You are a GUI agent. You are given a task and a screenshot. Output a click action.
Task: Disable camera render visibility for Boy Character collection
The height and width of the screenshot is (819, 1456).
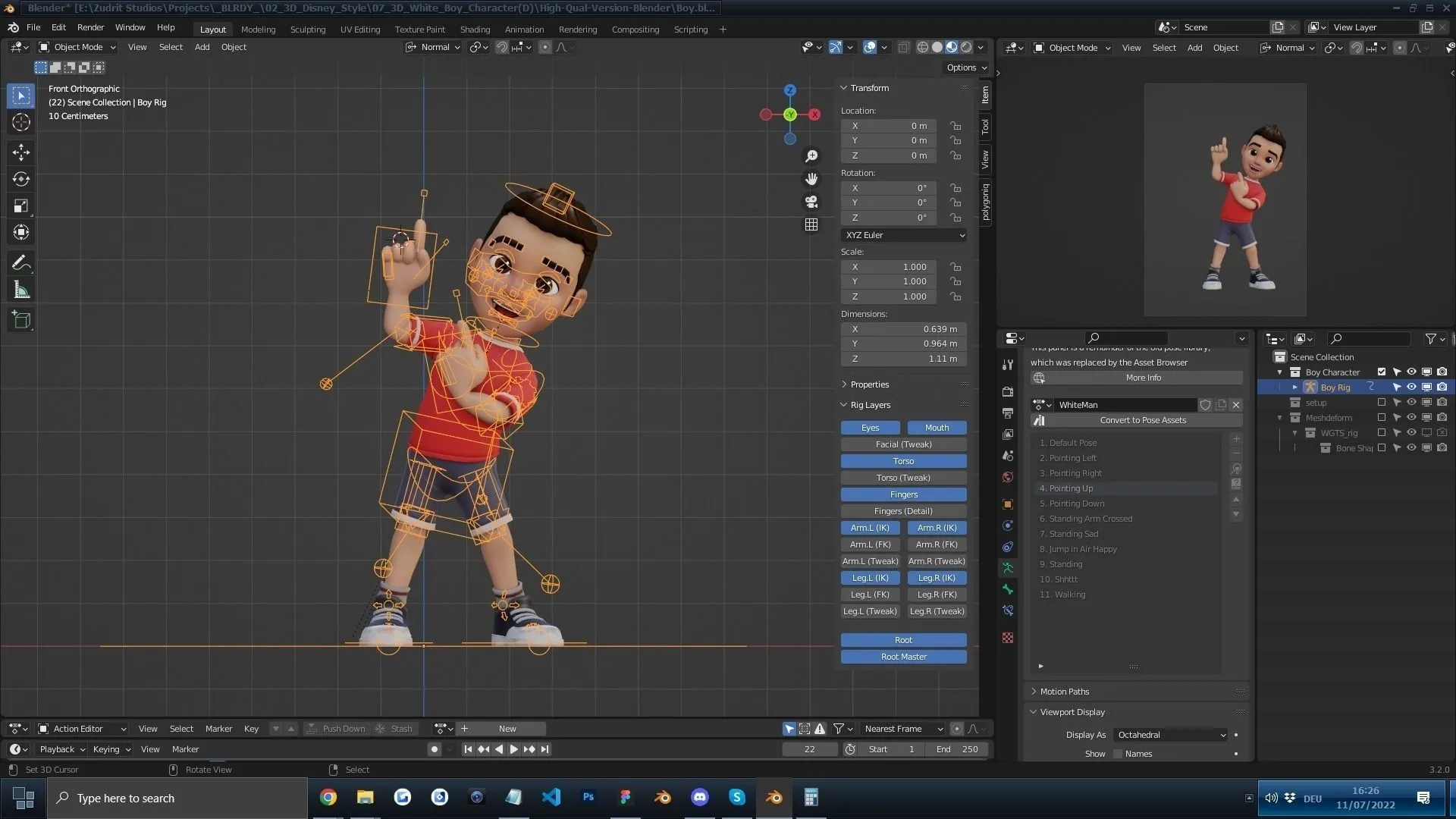coord(1442,372)
